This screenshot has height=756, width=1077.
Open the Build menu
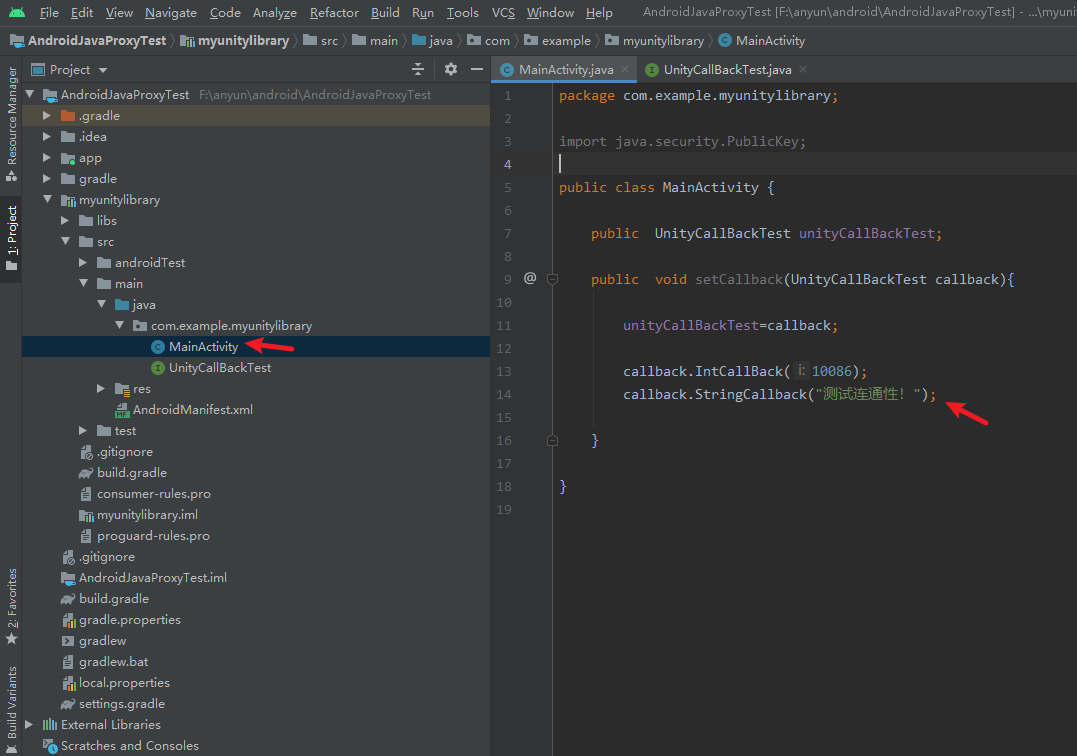click(x=385, y=12)
